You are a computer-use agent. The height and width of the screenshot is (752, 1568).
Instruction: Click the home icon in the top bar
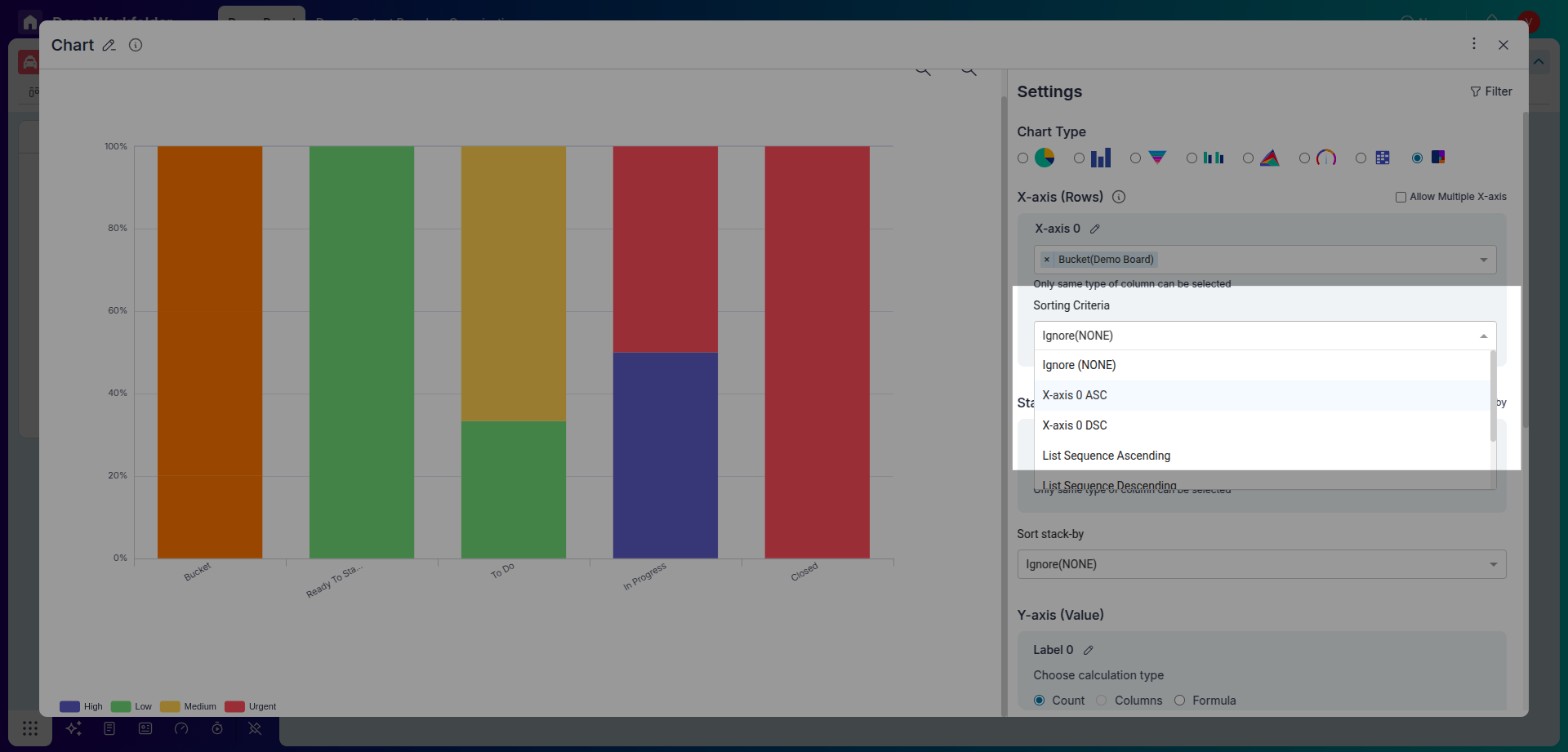pos(30,22)
